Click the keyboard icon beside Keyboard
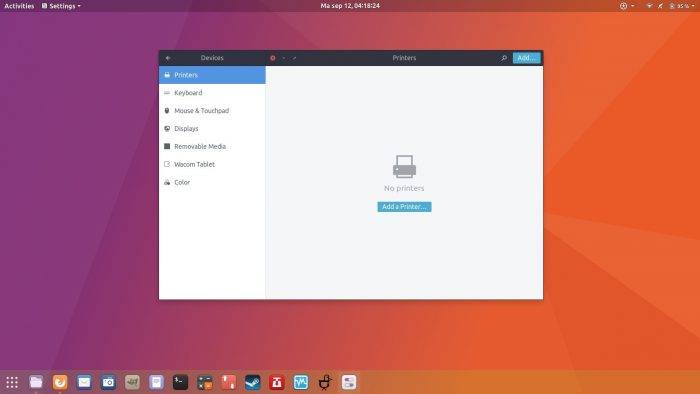Viewport: 700px width, 394px height. 167,93
